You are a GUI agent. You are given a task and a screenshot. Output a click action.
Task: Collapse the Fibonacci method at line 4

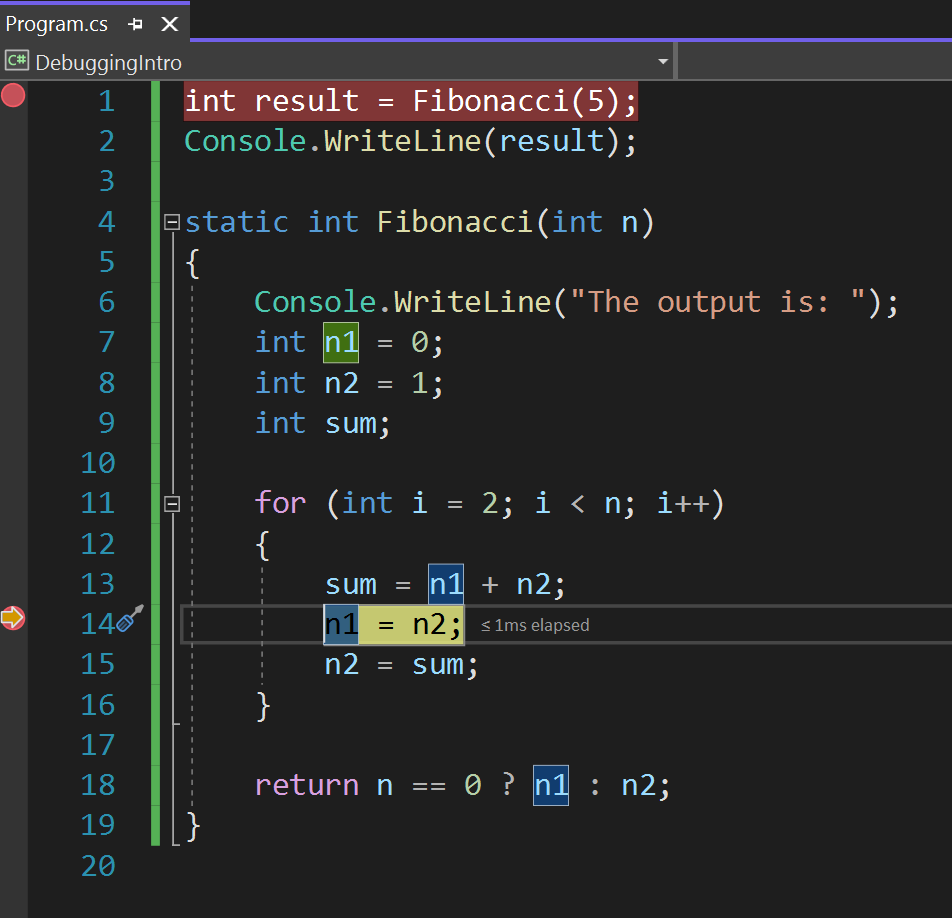tap(172, 222)
